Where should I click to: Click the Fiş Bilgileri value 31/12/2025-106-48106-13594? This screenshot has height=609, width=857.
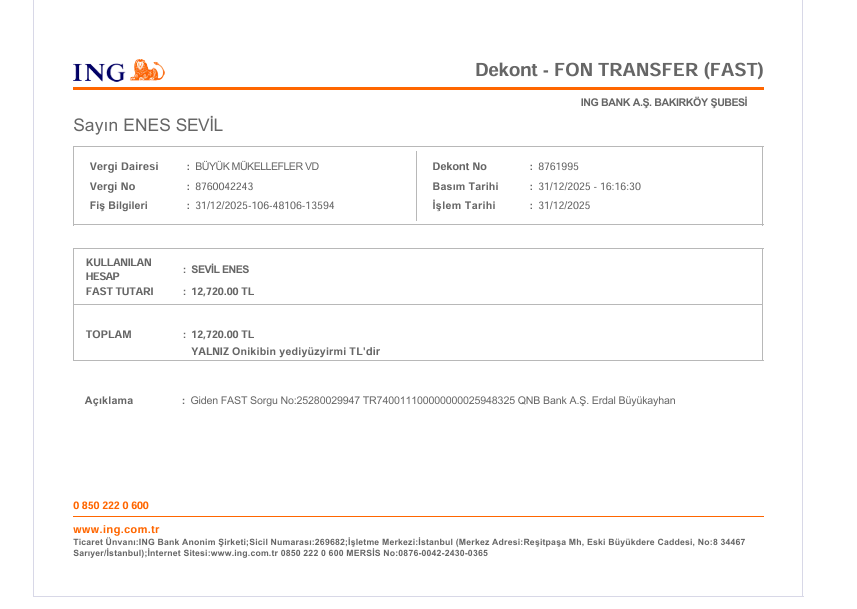[265, 206]
